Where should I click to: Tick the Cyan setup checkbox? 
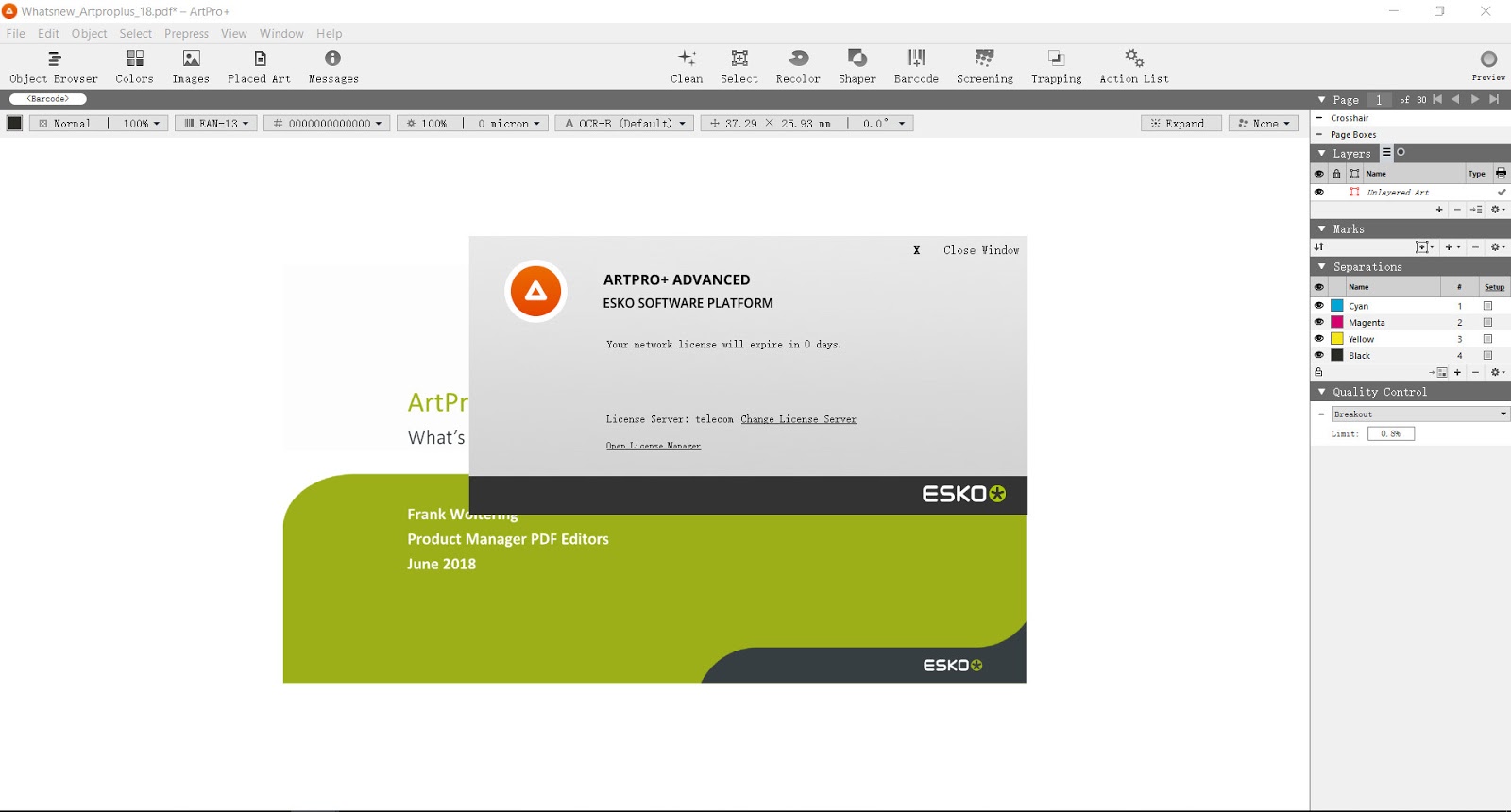[1487, 306]
